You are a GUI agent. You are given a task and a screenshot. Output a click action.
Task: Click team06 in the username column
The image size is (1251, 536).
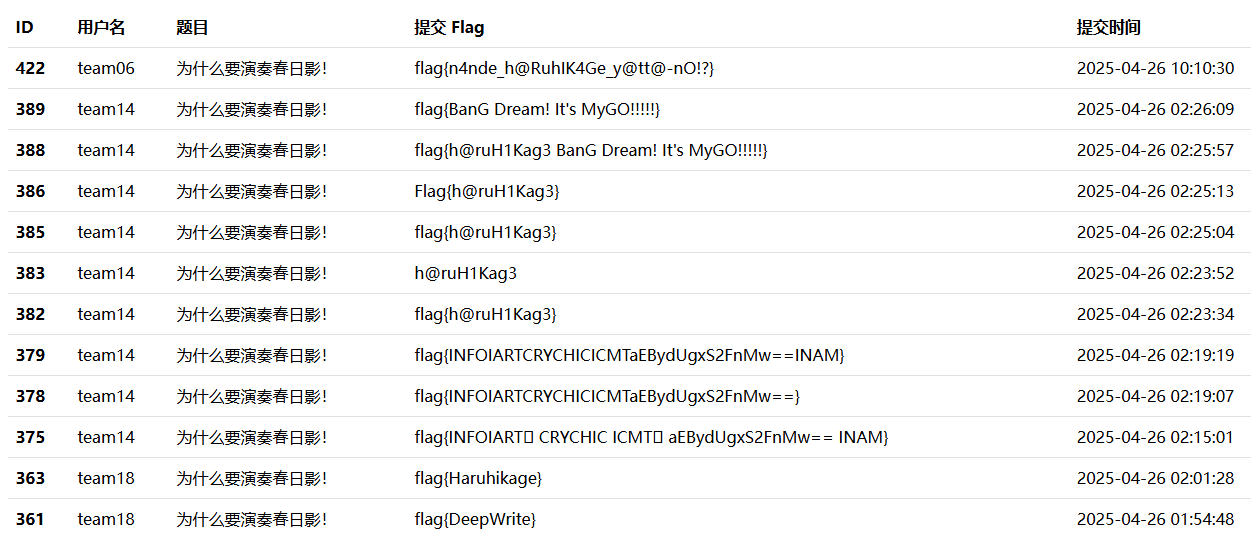click(x=106, y=69)
